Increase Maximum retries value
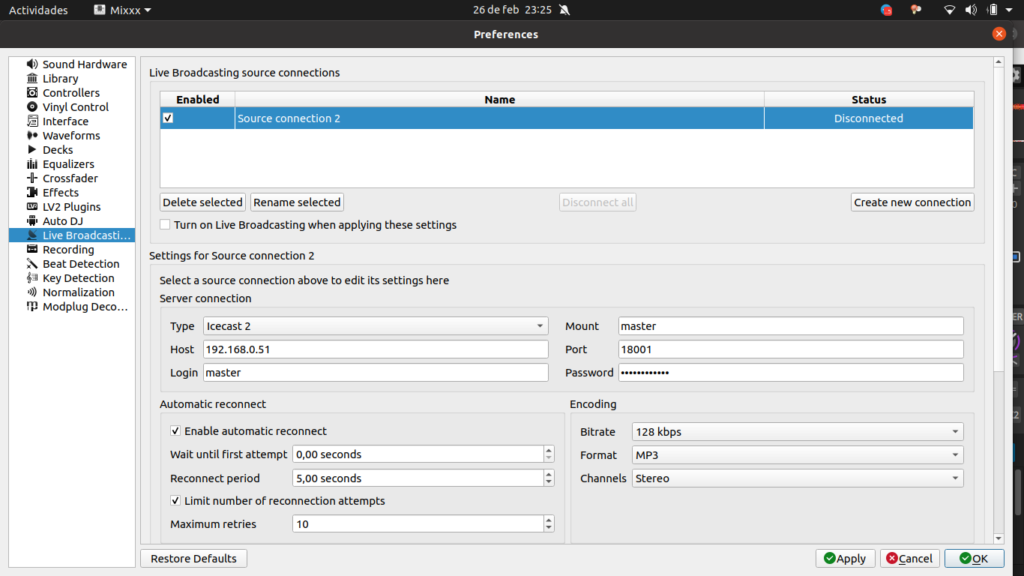This screenshot has width=1024, height=576. [x=549, y=520]
